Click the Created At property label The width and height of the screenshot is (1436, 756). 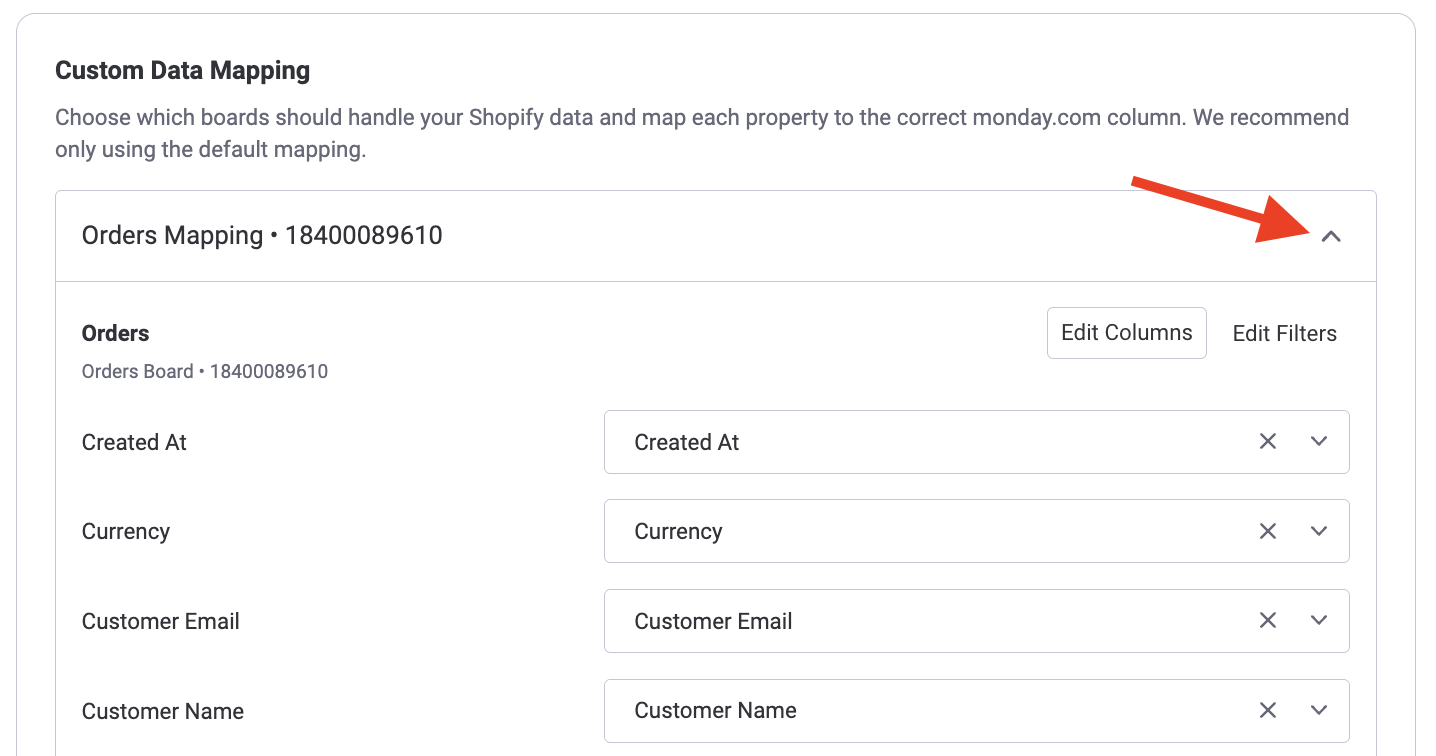(134, 442)
